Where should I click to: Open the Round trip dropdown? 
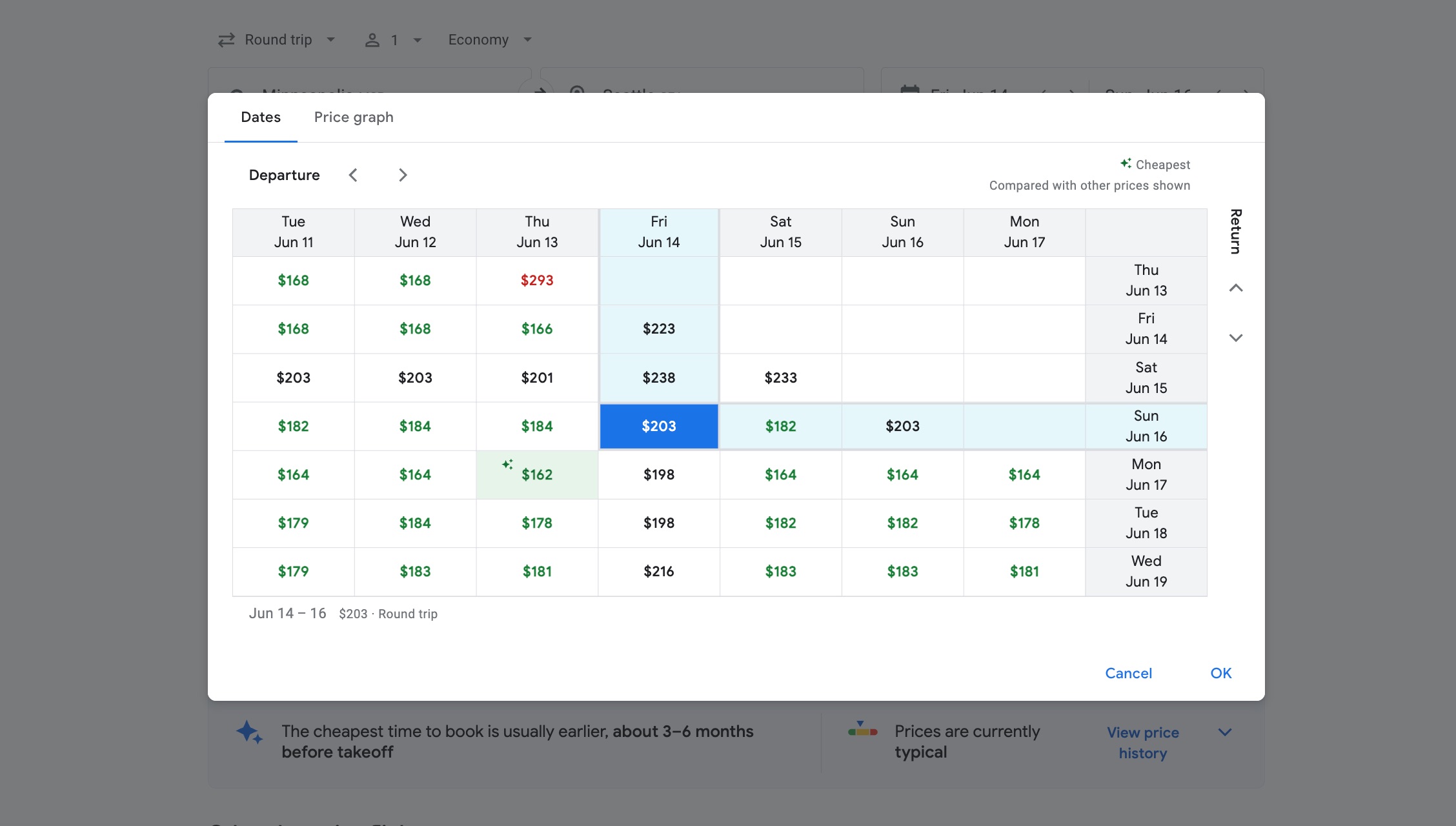pos(278,40)
